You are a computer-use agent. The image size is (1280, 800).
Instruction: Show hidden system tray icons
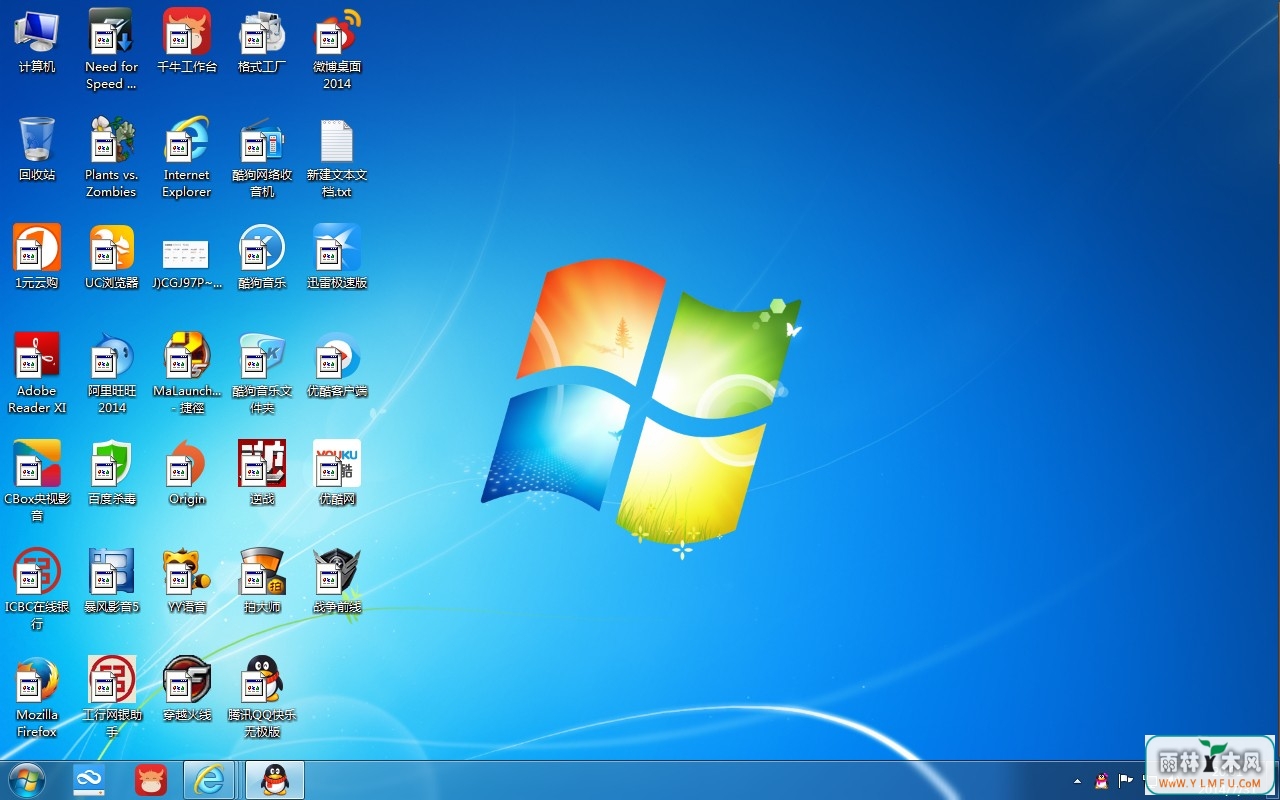coord(1077,781)
